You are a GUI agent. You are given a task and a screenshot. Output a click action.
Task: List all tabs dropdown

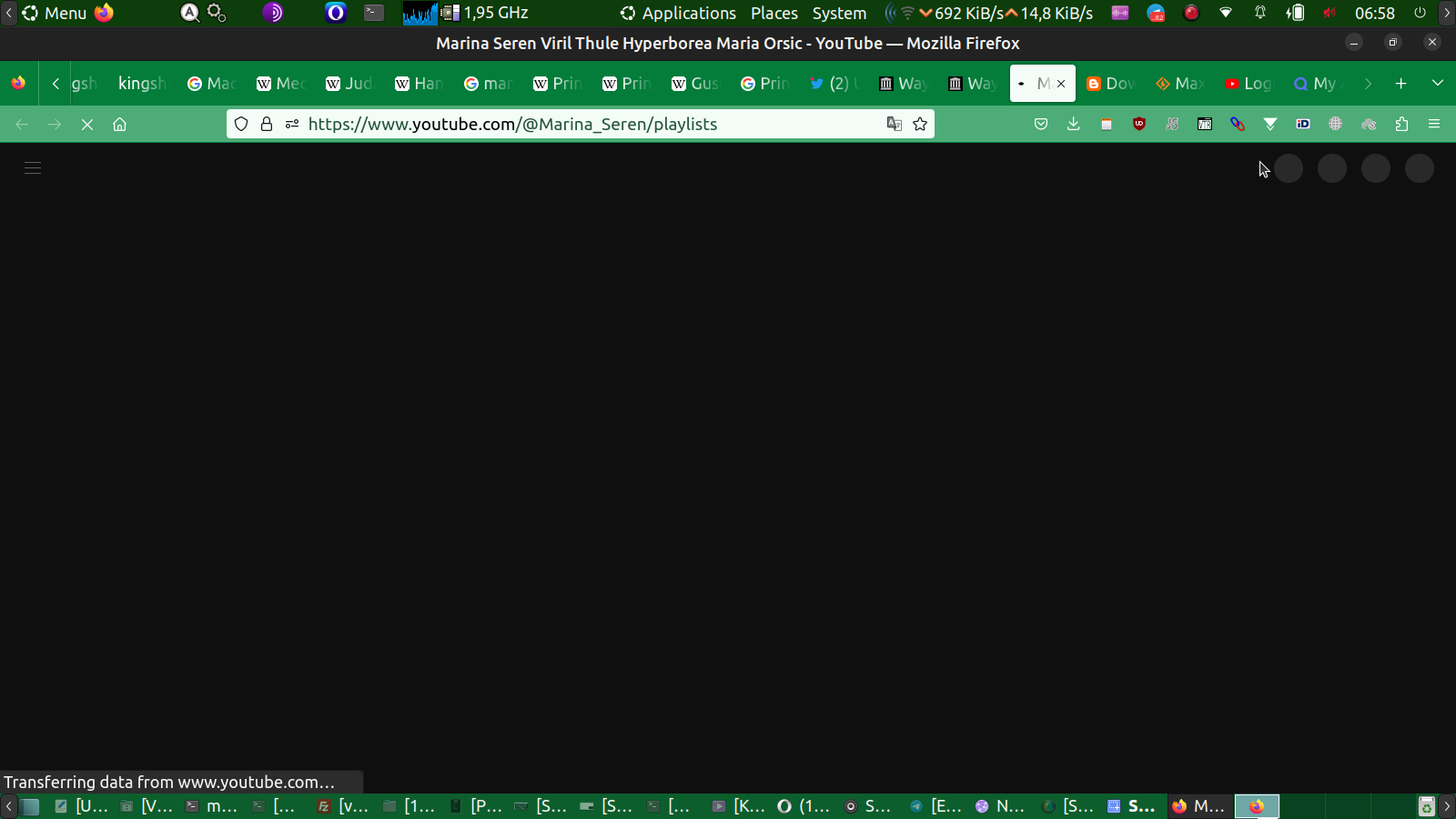(1438, 83)
